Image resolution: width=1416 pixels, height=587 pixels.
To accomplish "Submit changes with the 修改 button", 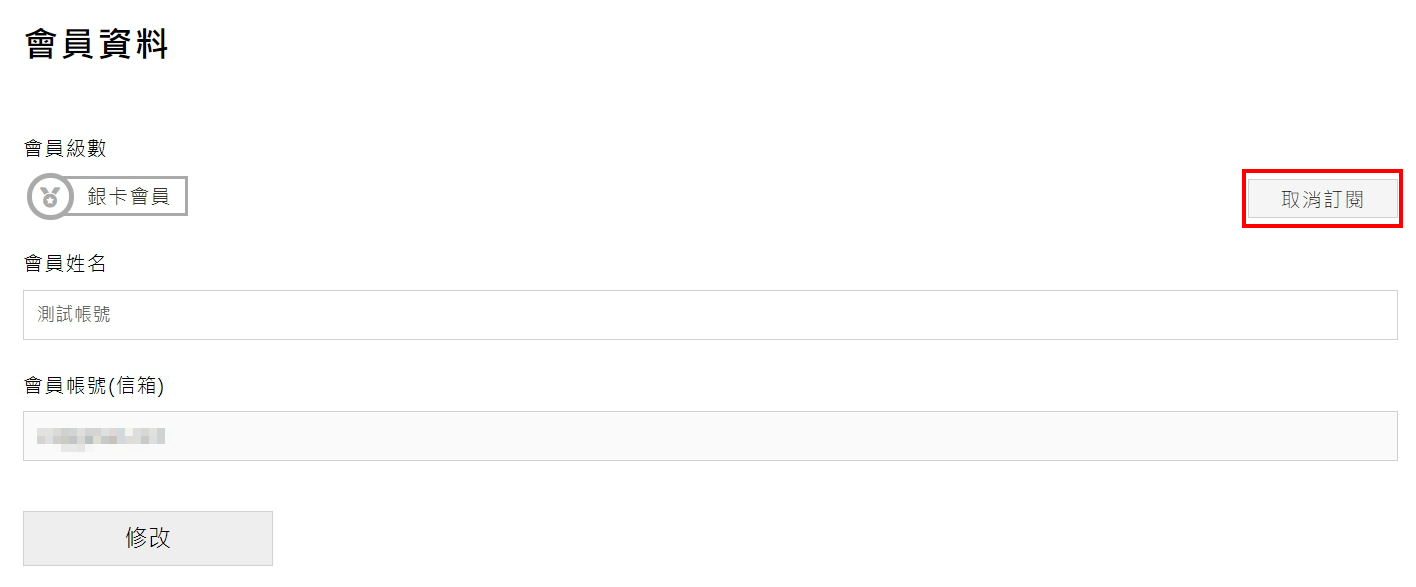I will 148,538.
